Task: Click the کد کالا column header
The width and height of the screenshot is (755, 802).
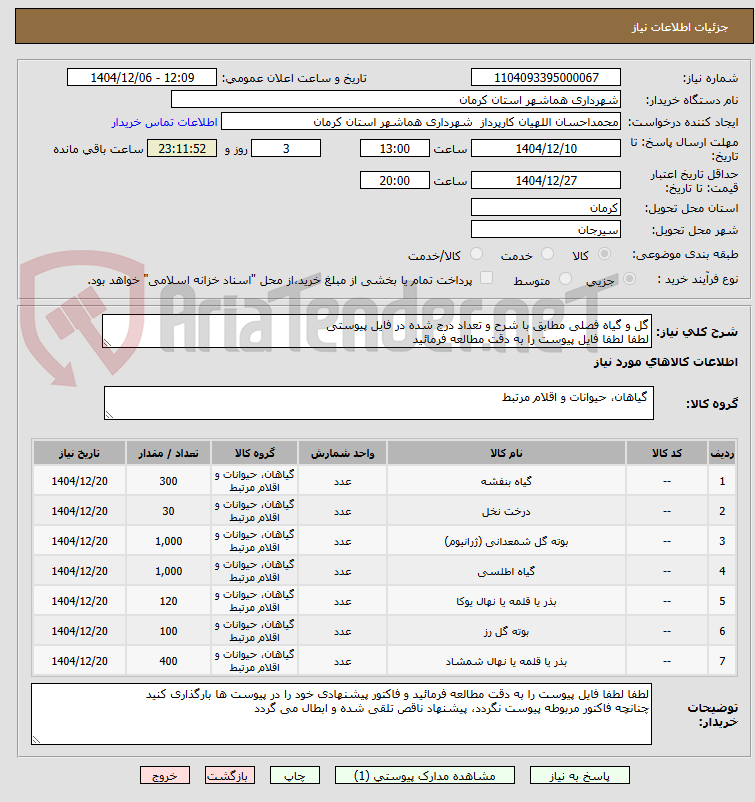Action: click(x=667, y=453)
